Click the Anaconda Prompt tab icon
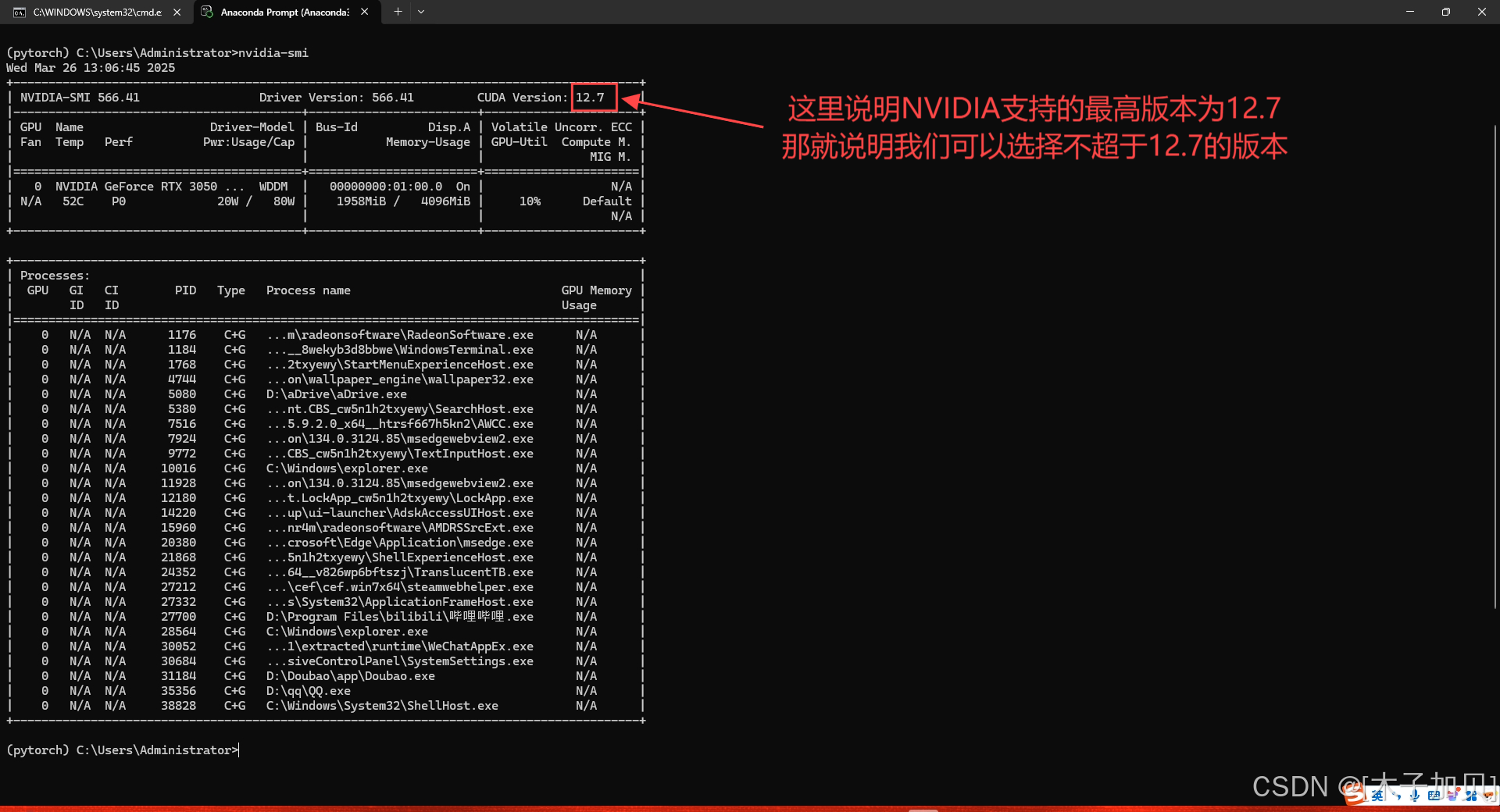The height and width of the screenshot is (812, 1500). click(x=207, y=12)
